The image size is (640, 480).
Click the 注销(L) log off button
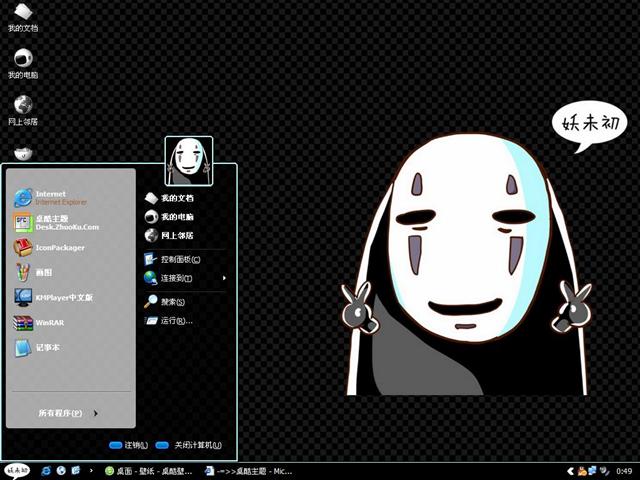pos(129,445)
